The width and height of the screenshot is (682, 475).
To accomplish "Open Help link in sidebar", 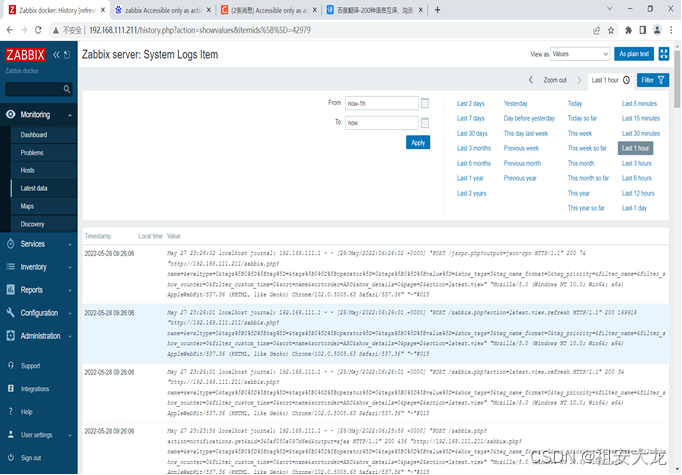I will tap(27, 412).
